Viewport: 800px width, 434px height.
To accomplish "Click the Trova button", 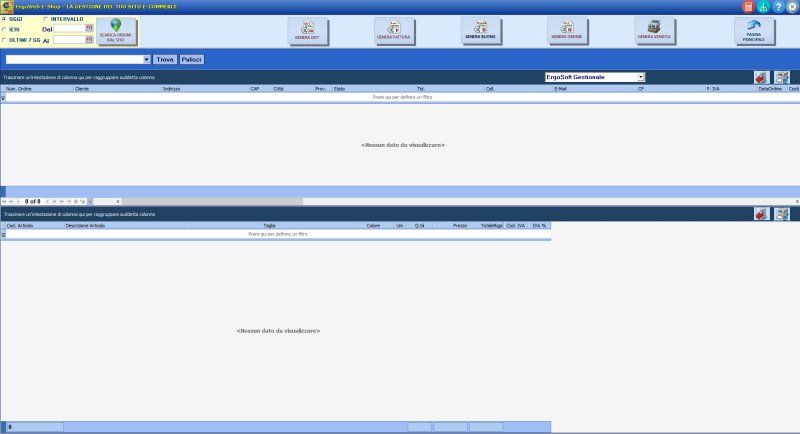I will click(165, 60).
